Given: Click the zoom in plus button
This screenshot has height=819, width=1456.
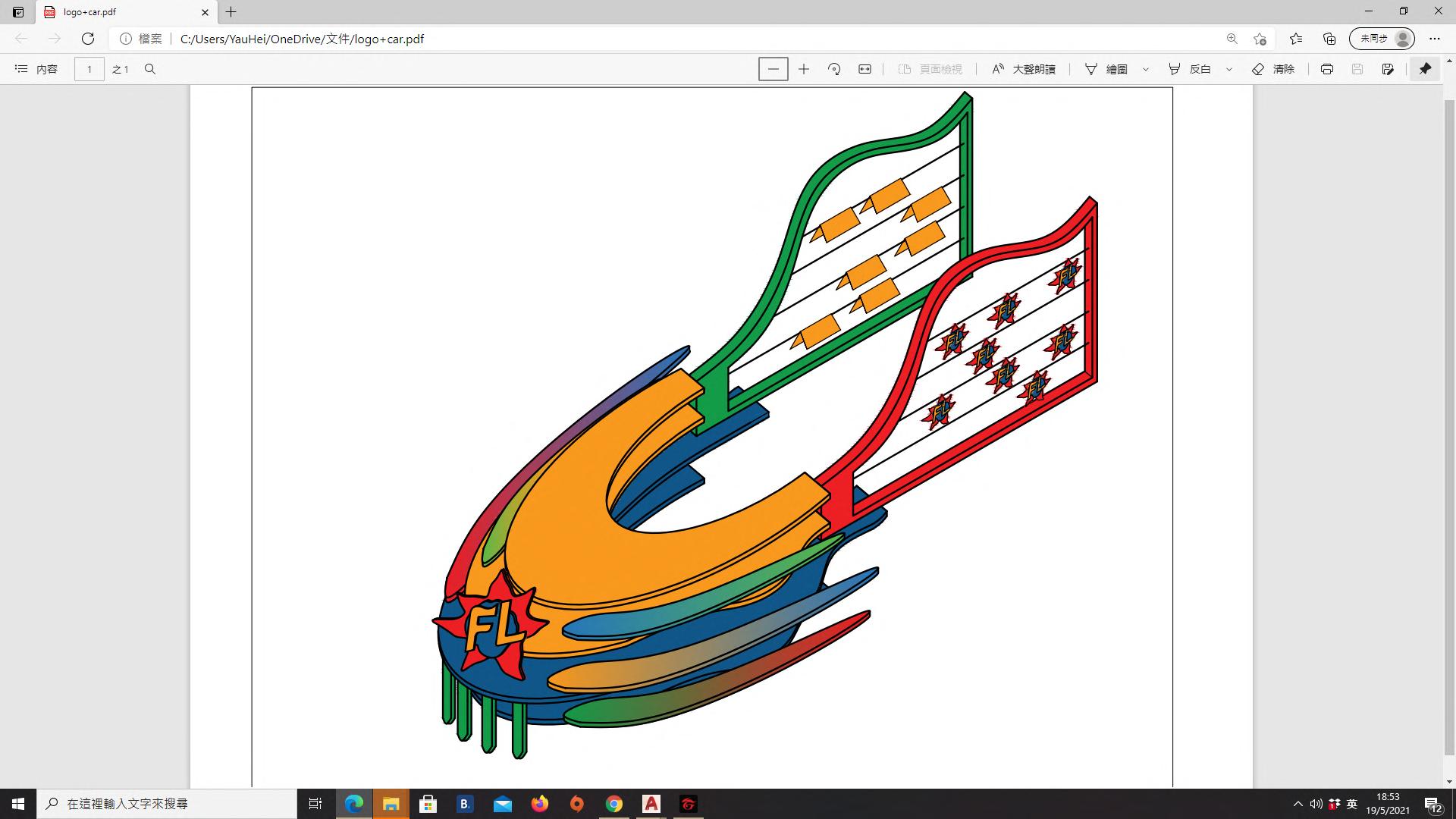Looking at the screenshot, I should coord(804,69).
